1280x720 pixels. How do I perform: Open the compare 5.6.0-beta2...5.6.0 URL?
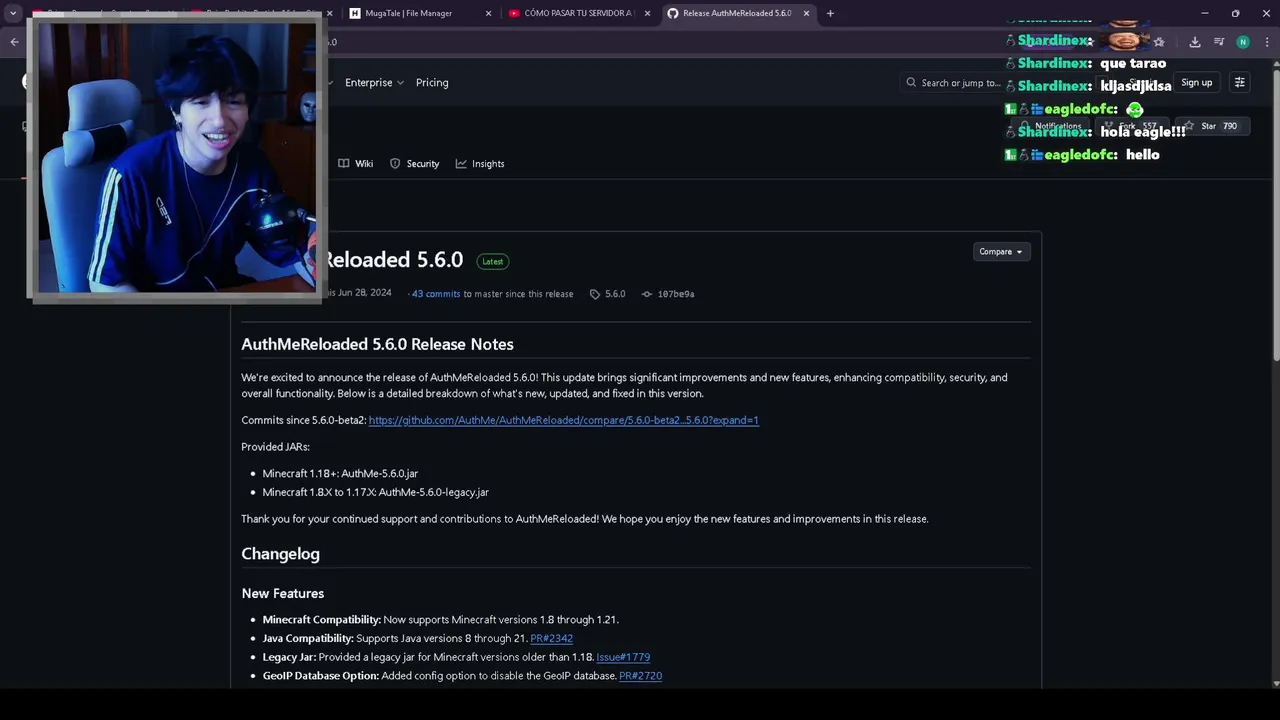tap(564, 420)
